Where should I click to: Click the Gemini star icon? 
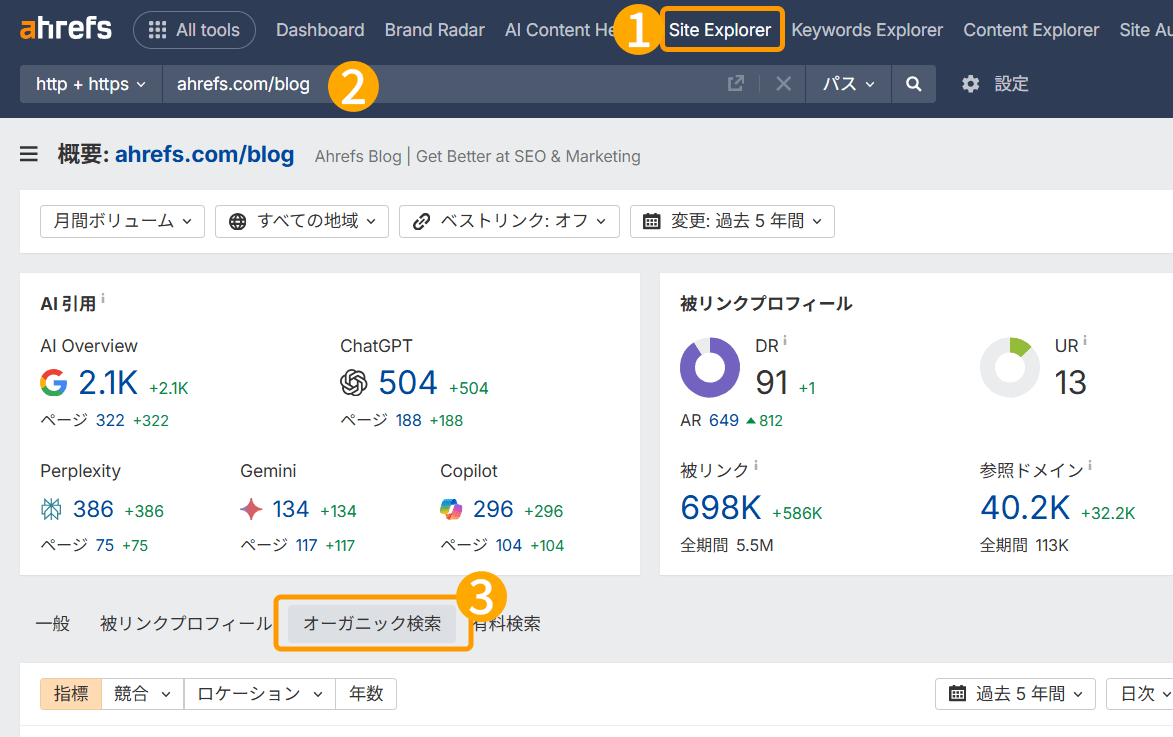coord(251,509)
